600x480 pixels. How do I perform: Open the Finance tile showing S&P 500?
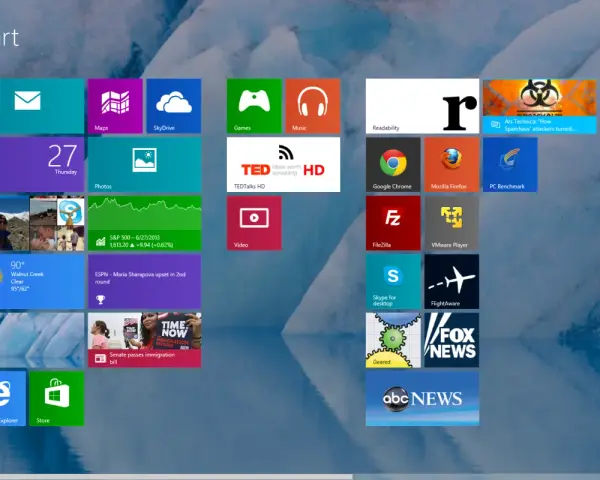[145, 224]
